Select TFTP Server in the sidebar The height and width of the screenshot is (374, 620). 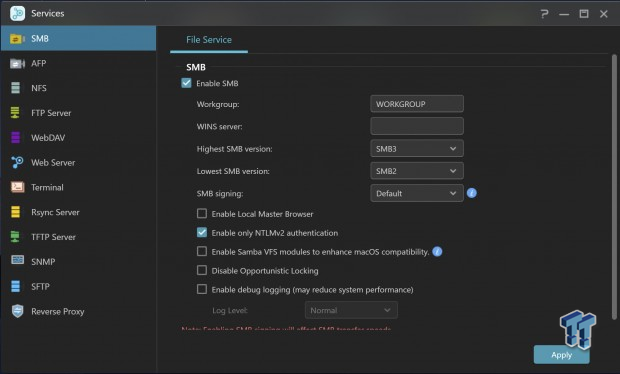pos(78,236)
